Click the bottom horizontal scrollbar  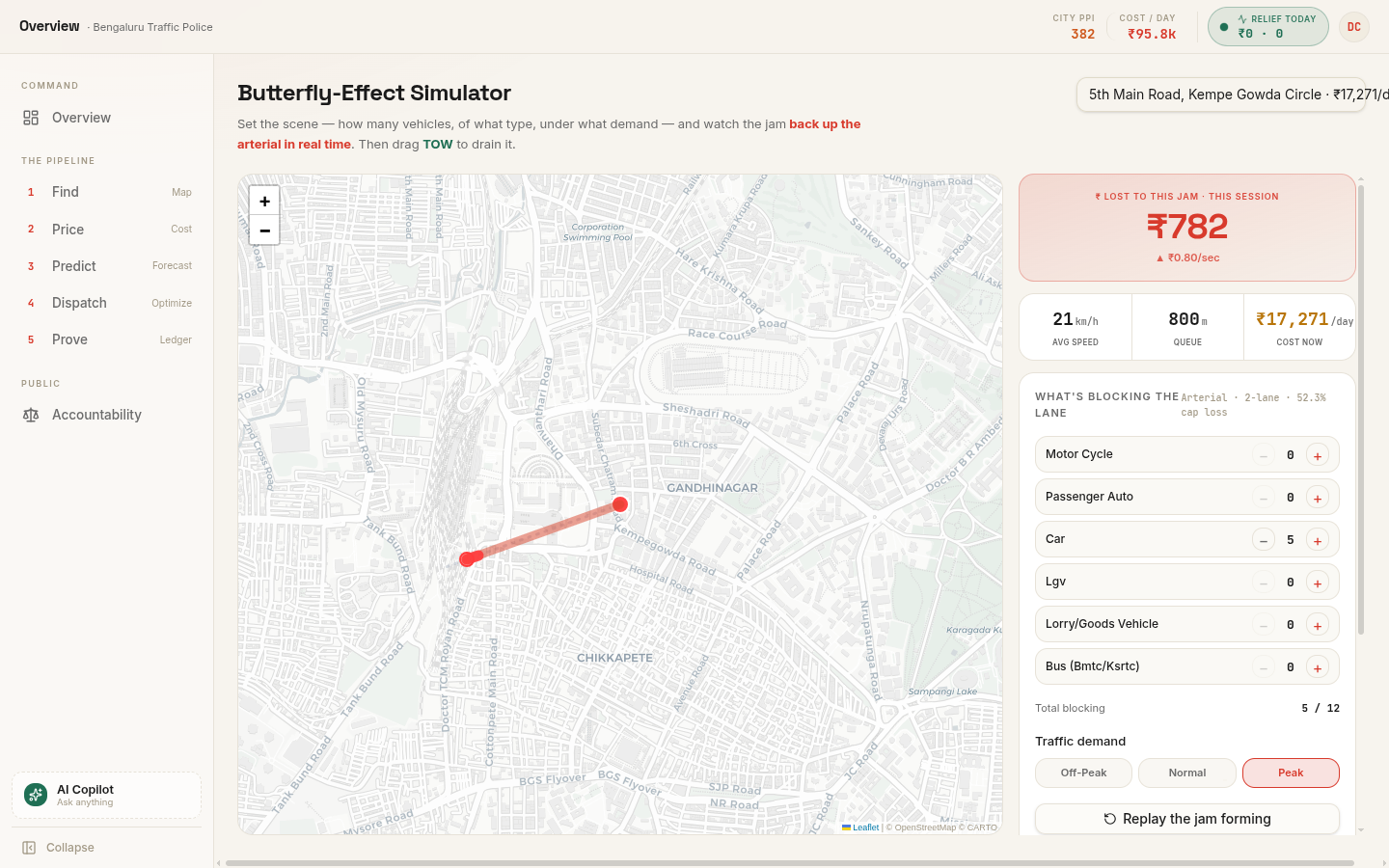tap(789, 863)
